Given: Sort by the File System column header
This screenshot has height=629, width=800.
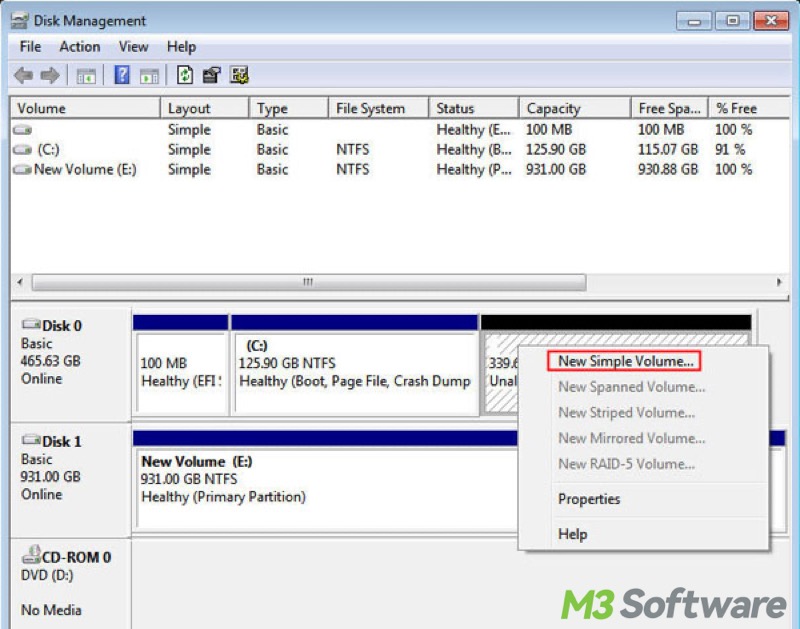Looking at the screenshot, I should point(378,108).
